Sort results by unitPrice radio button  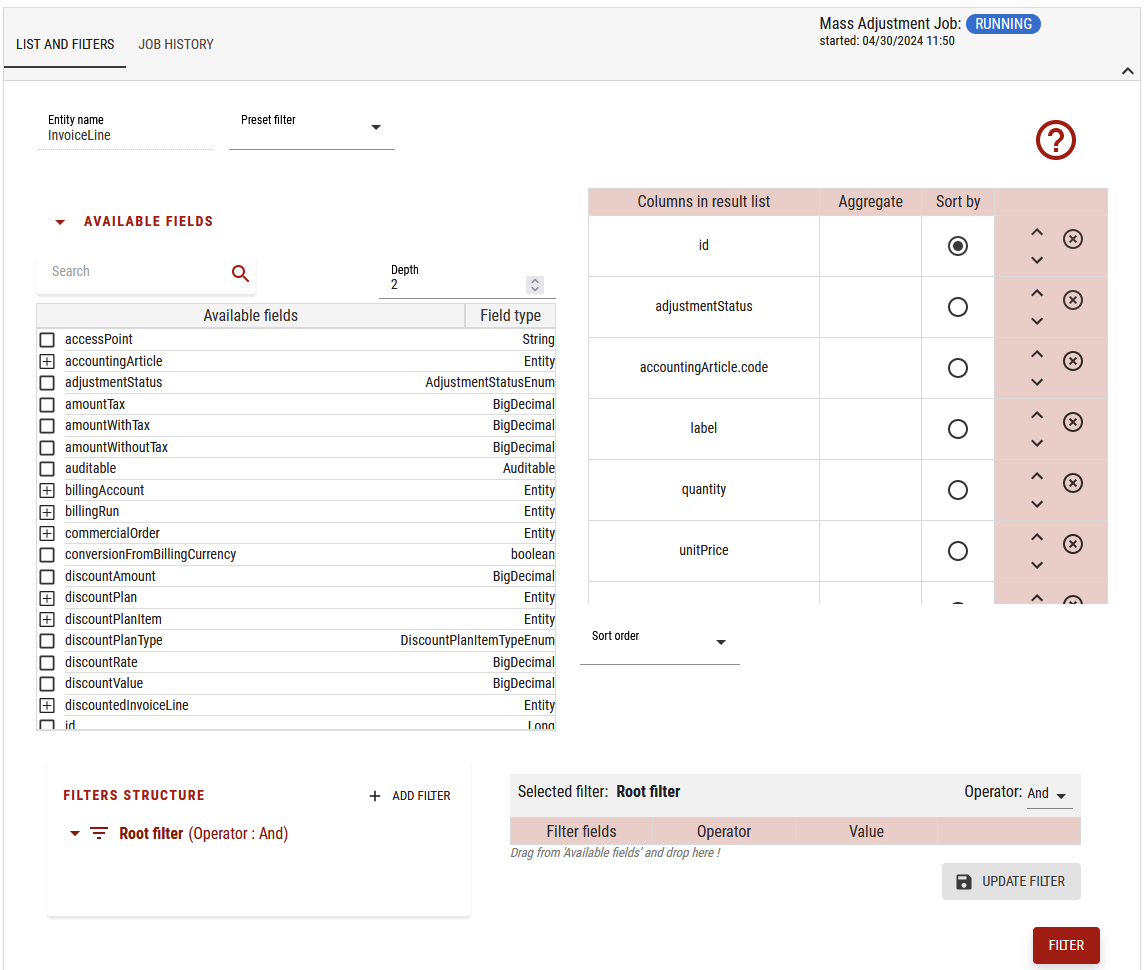[957, 551]
